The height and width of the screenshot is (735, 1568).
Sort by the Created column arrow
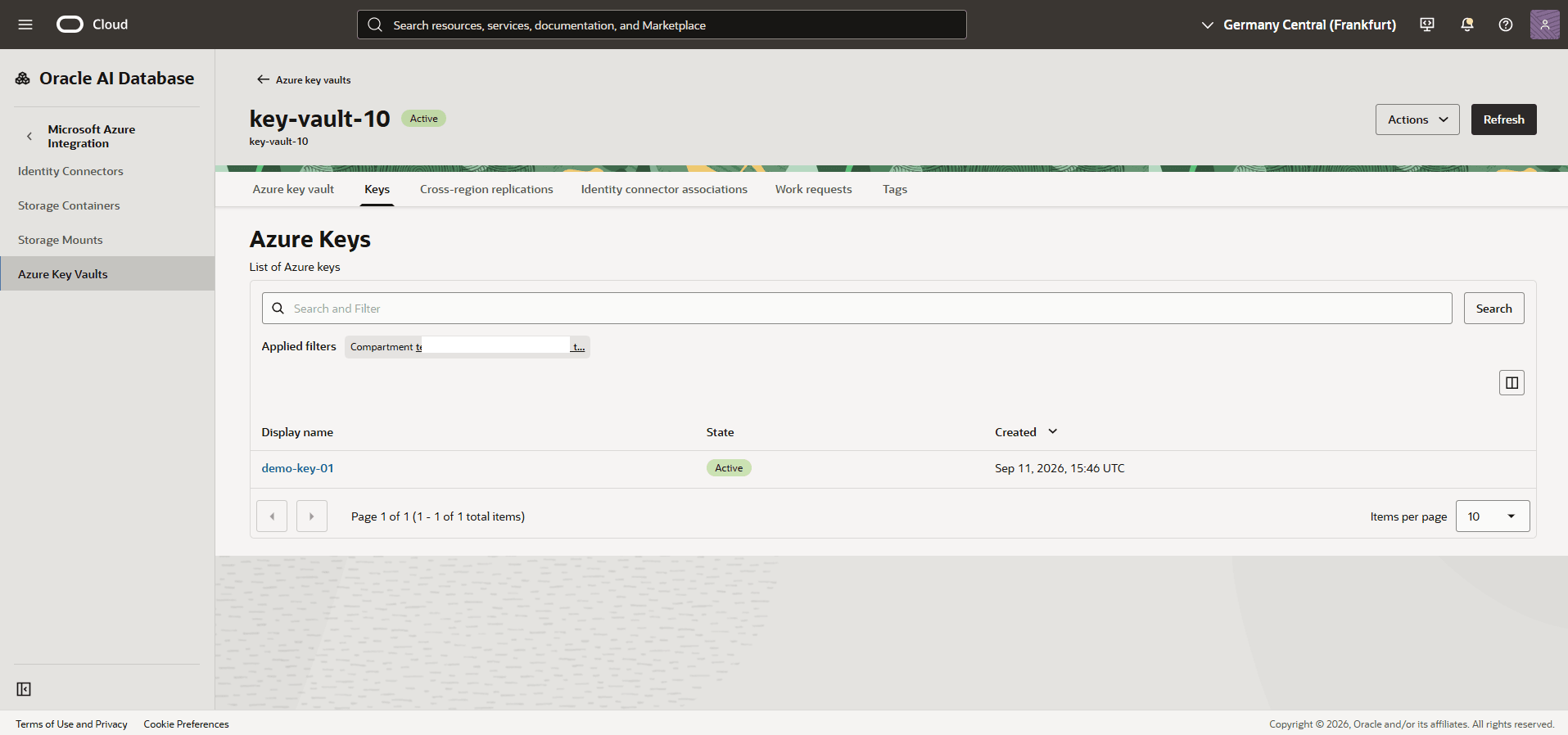point(1053,431)
